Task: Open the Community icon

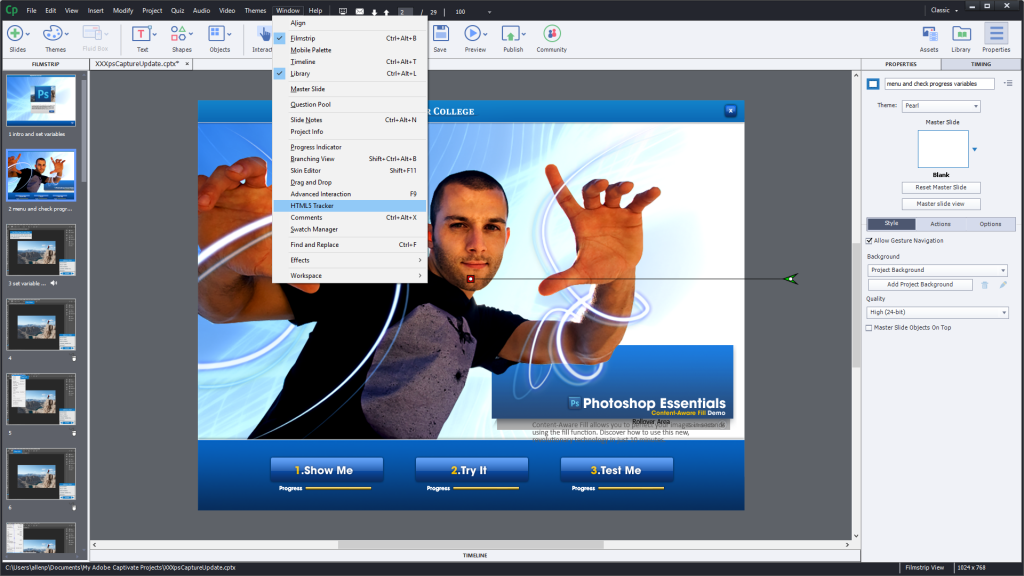Action: (551, 34)
